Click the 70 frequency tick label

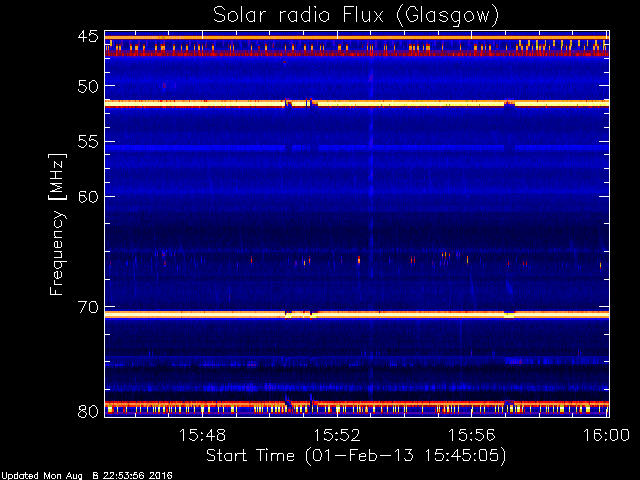click(x=88, y=307)
